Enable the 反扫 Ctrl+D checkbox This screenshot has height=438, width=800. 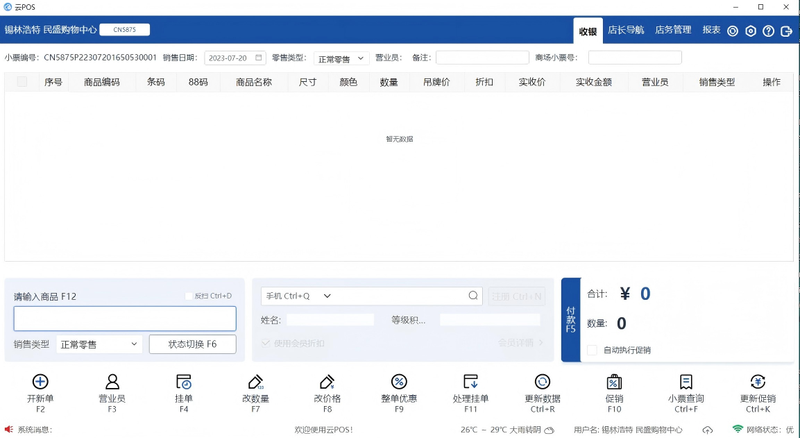coord(189,296)
